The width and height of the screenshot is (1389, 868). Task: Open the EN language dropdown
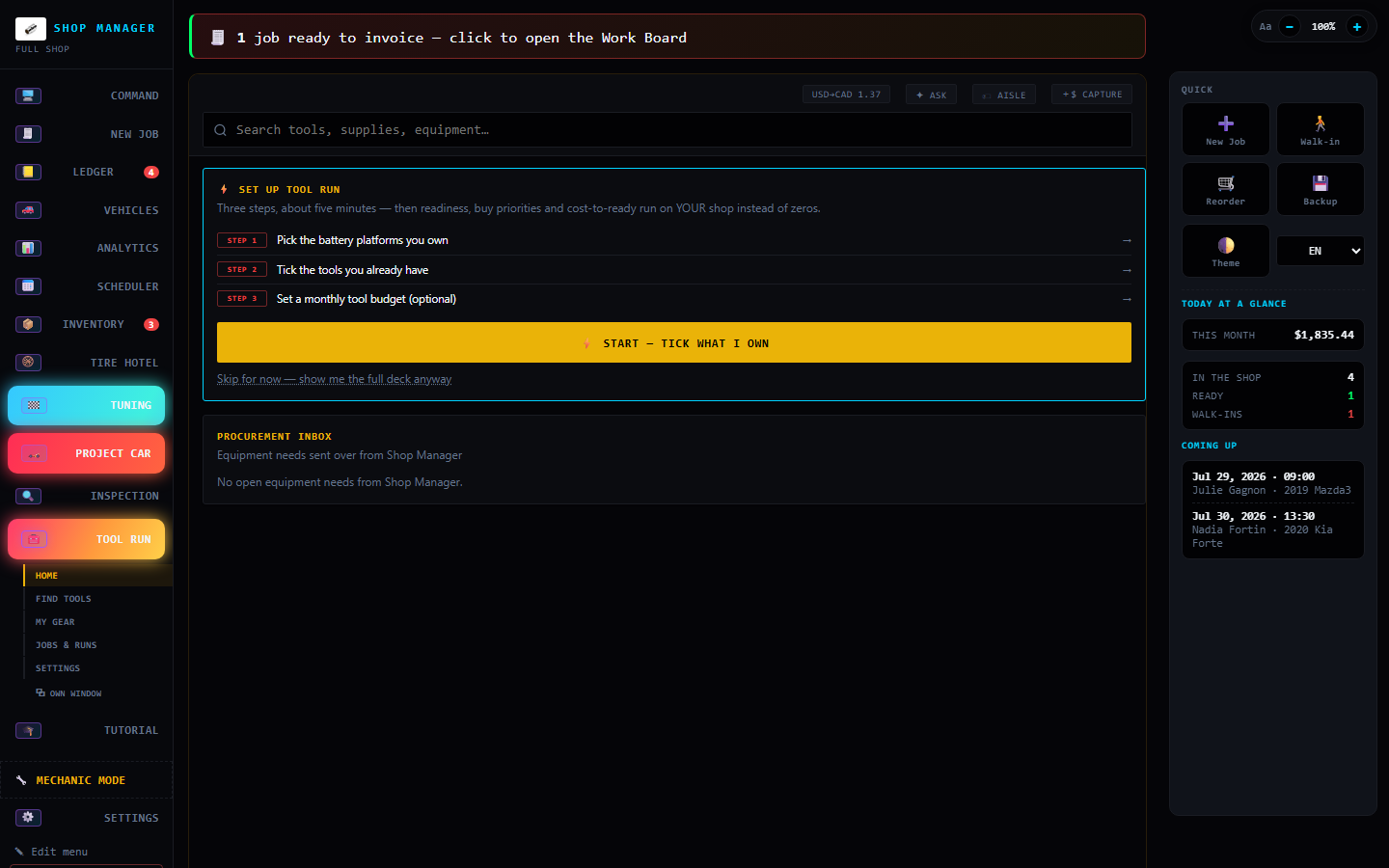pyautogui.click(x=1321, y=251)
